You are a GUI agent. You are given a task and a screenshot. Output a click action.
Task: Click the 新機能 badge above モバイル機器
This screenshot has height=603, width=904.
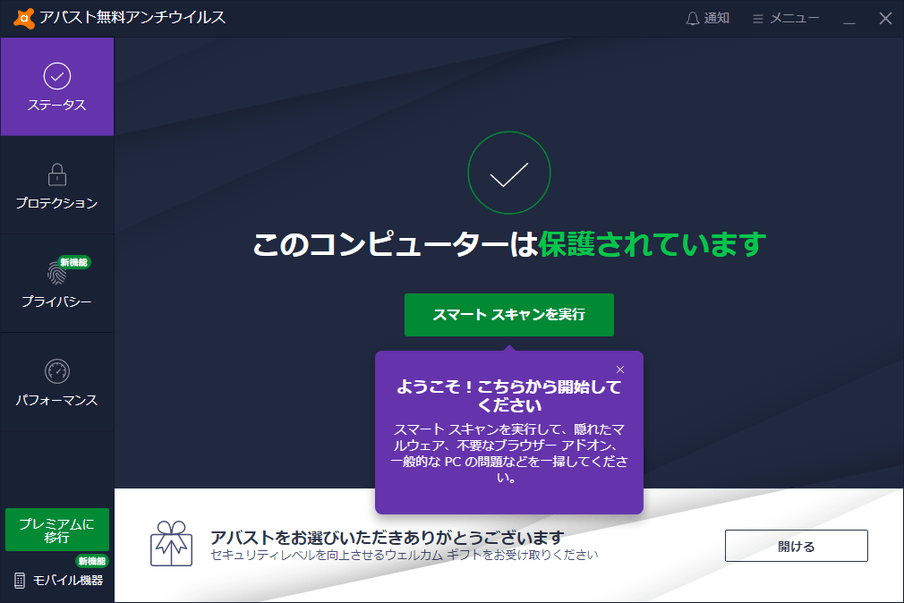92,561
